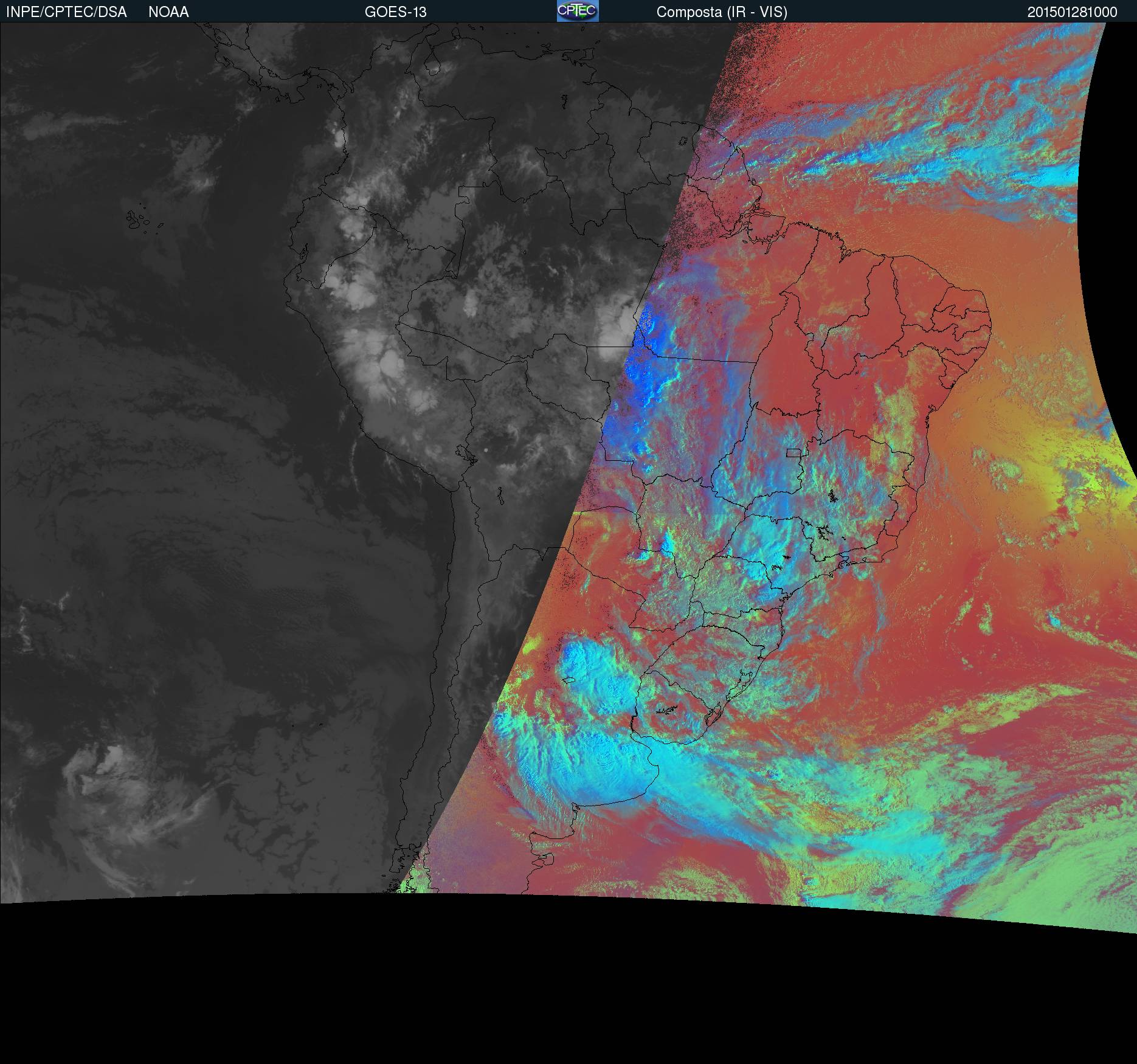Select the Composta (IR - VIS) title
Image resolution: width=1137 pixels, height=1064 pixels.
click(722, 12)
